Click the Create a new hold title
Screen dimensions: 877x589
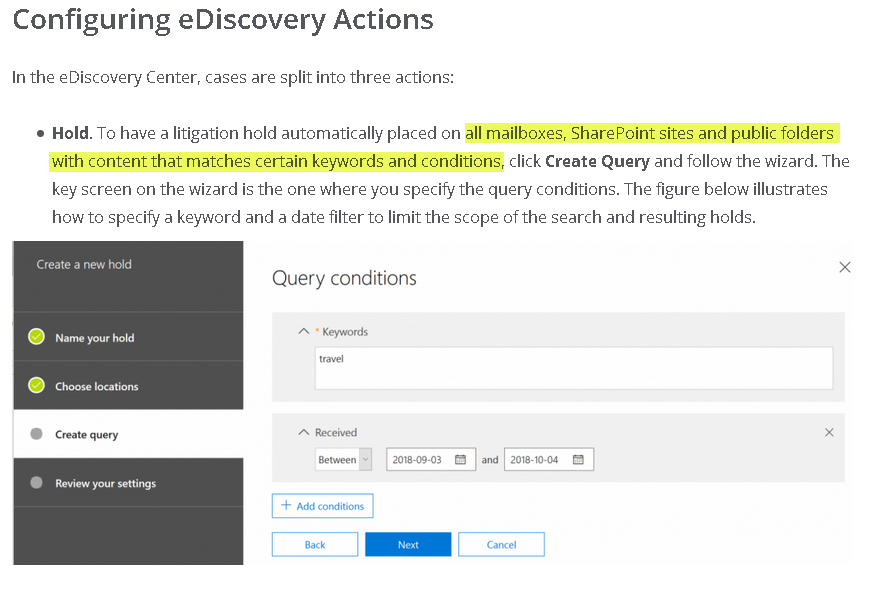84,264
